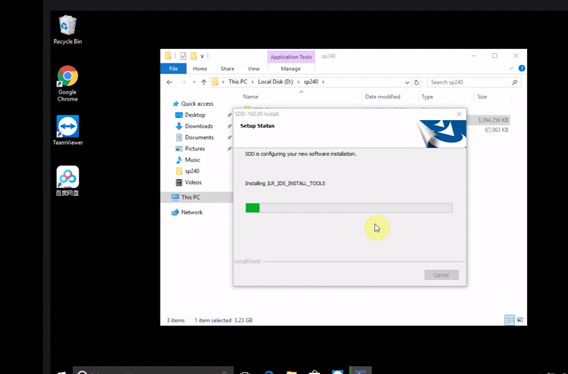Image resolution: width=568 pixels, height=374 pixels.
Task: Open Documents in the navigation pane
Action: (195, 137)
